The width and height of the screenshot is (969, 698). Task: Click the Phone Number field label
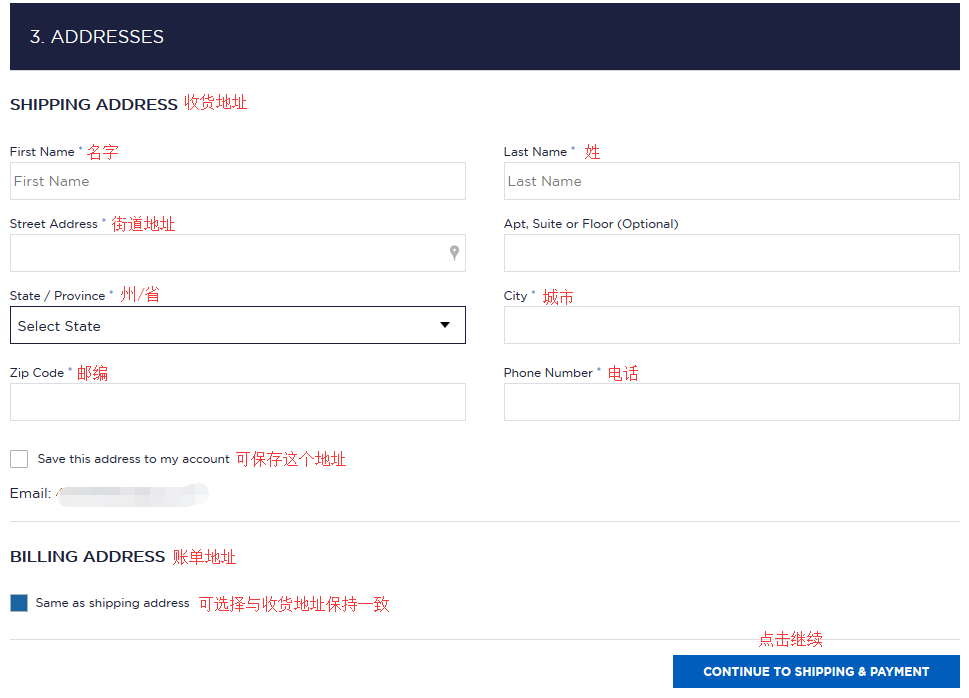548,373
